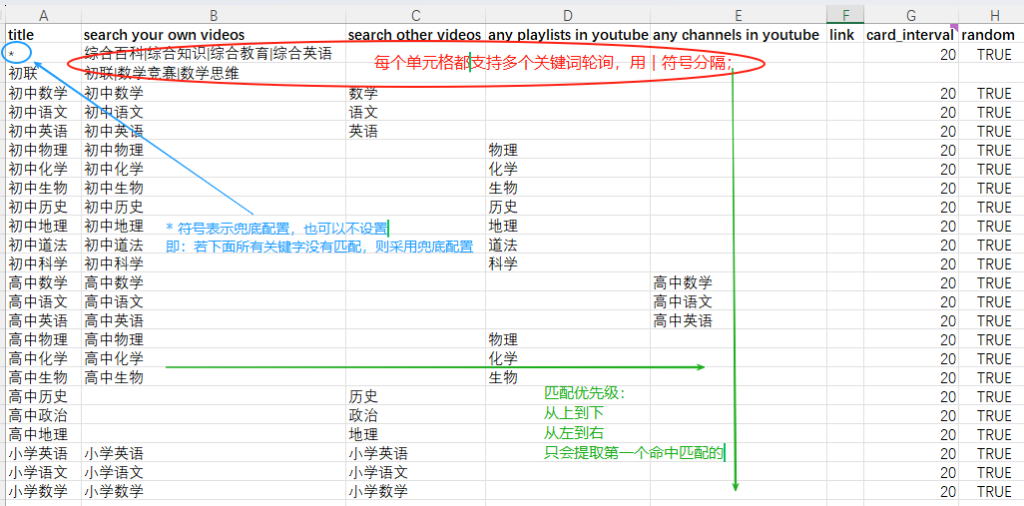
Task: Select the highlighted column F header
Action: pos(845,15)
